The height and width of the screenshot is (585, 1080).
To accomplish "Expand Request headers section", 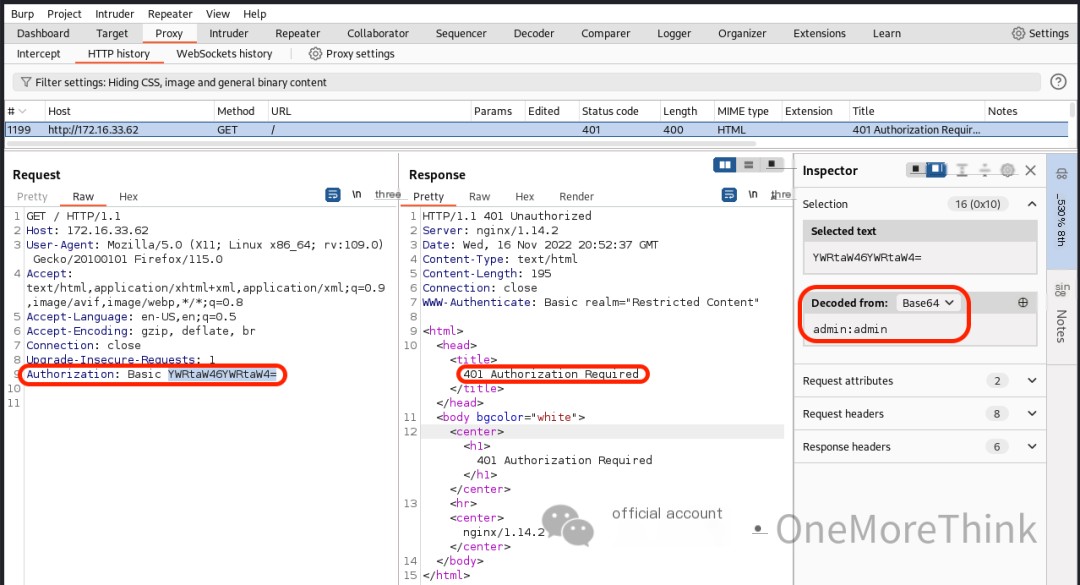I will click(x=1032, y=413).
